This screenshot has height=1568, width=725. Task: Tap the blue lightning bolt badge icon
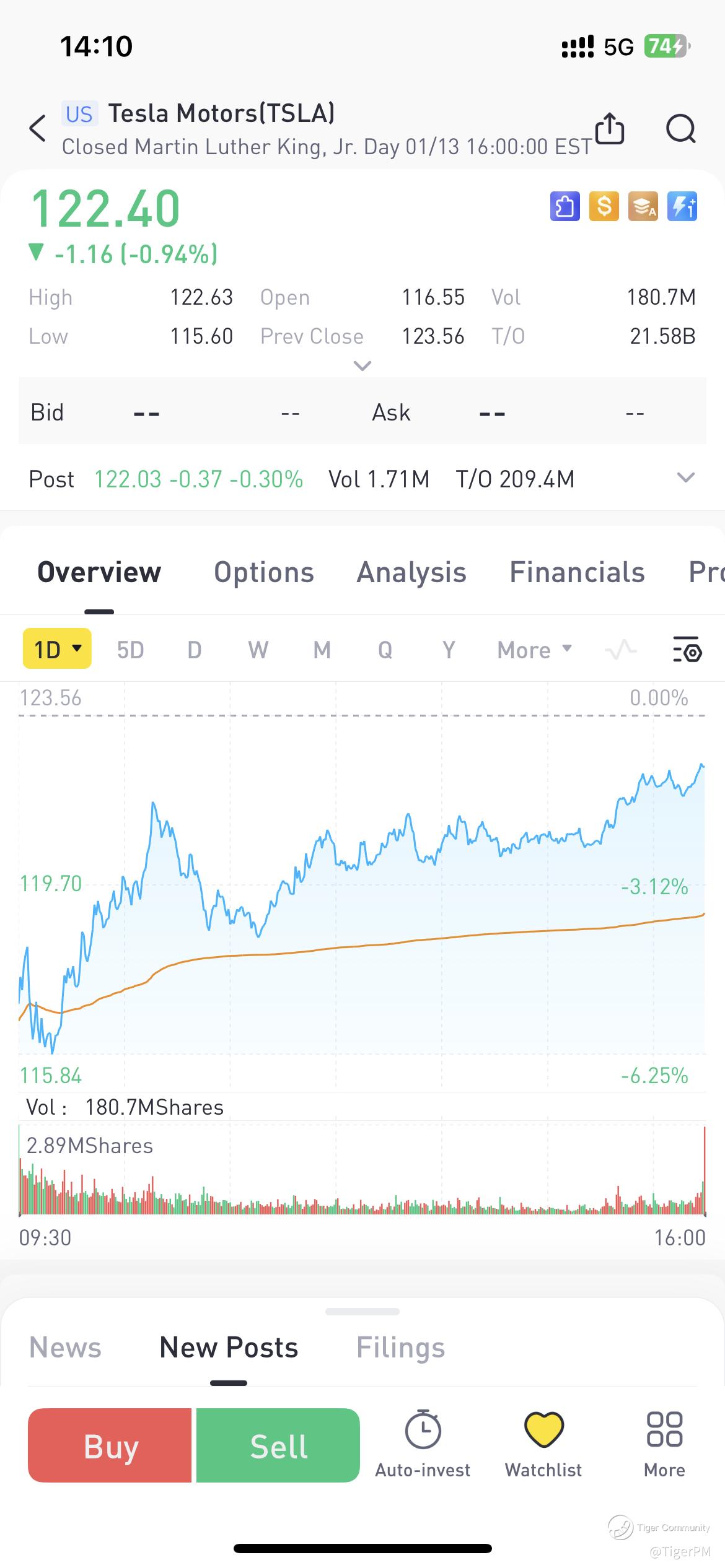point(682,206)
